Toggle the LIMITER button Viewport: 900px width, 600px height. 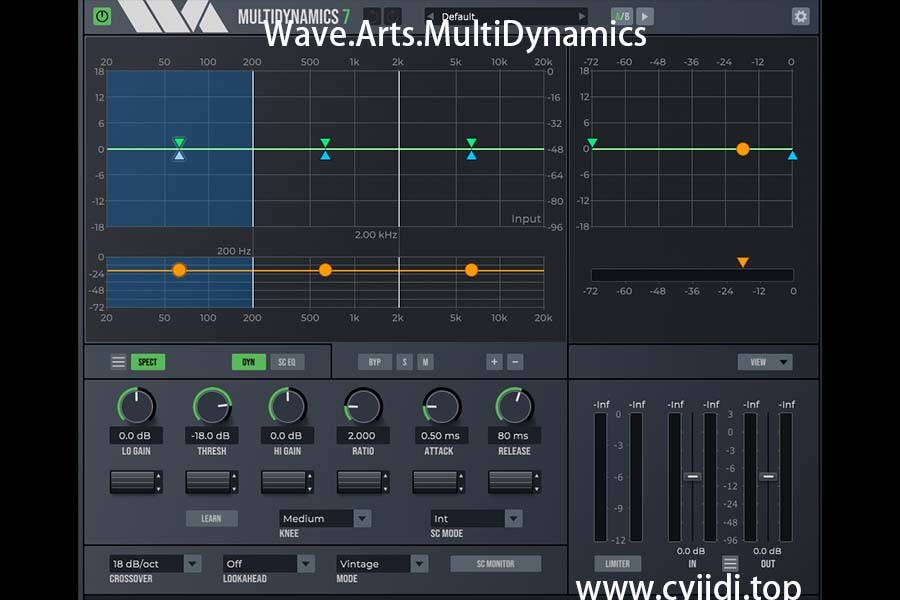tap(618, 563)
